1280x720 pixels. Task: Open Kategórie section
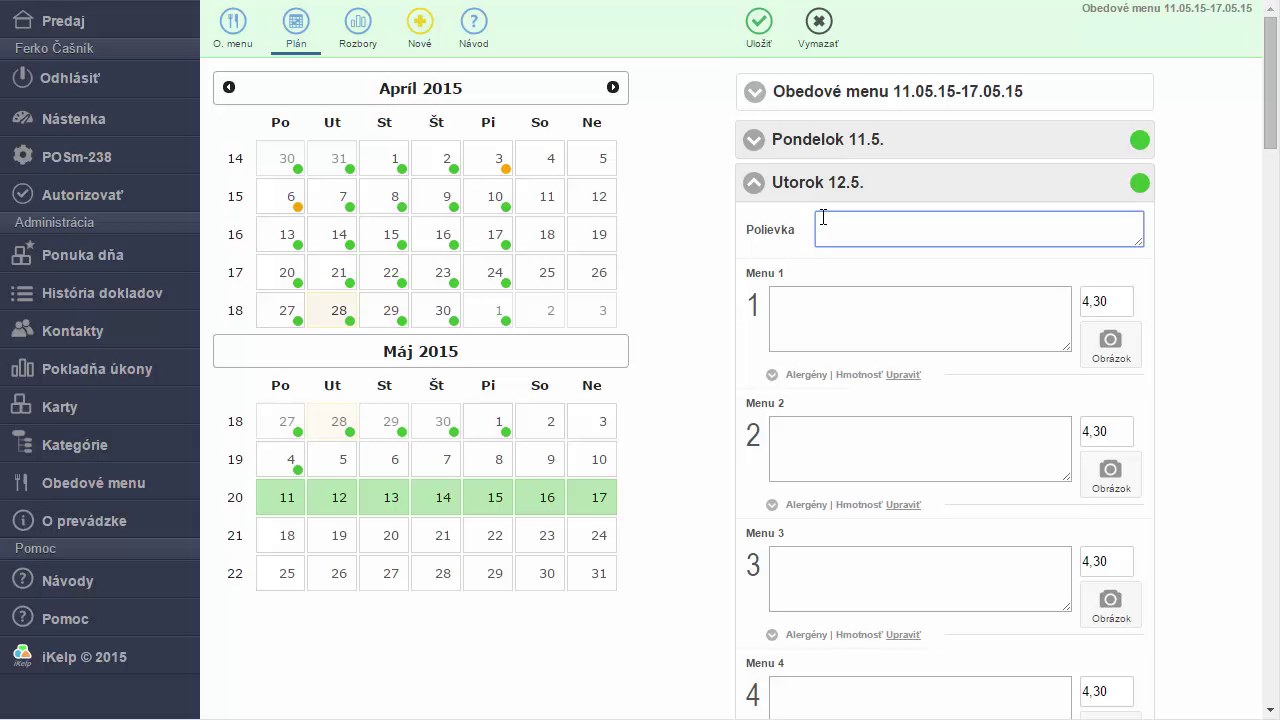coord(100,444)
